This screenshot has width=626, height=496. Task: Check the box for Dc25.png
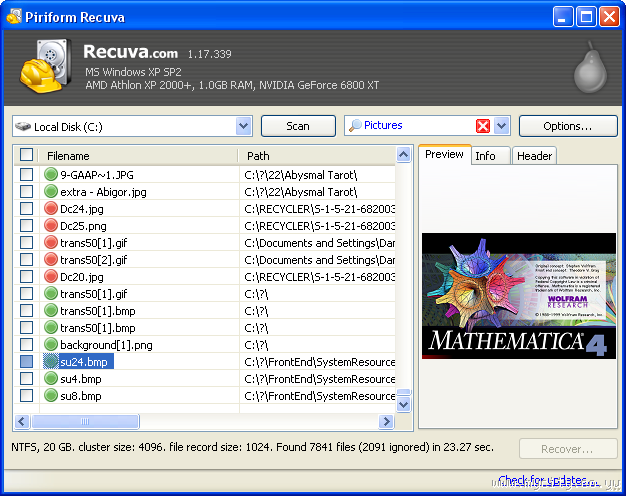(26, 226)
